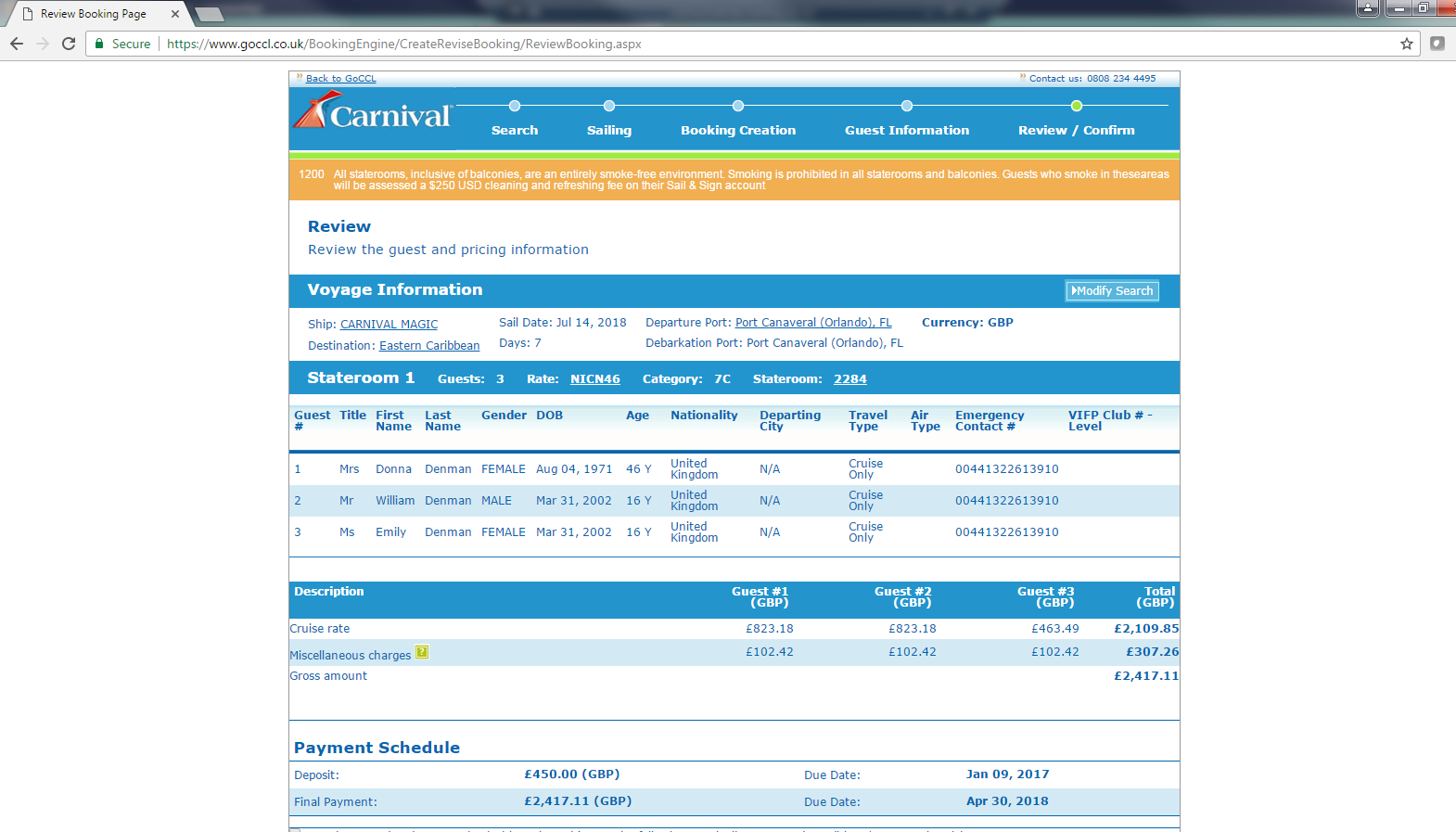Open the Guest Information step
This screenshot has height=832, width=1456.
coord(907,131)
